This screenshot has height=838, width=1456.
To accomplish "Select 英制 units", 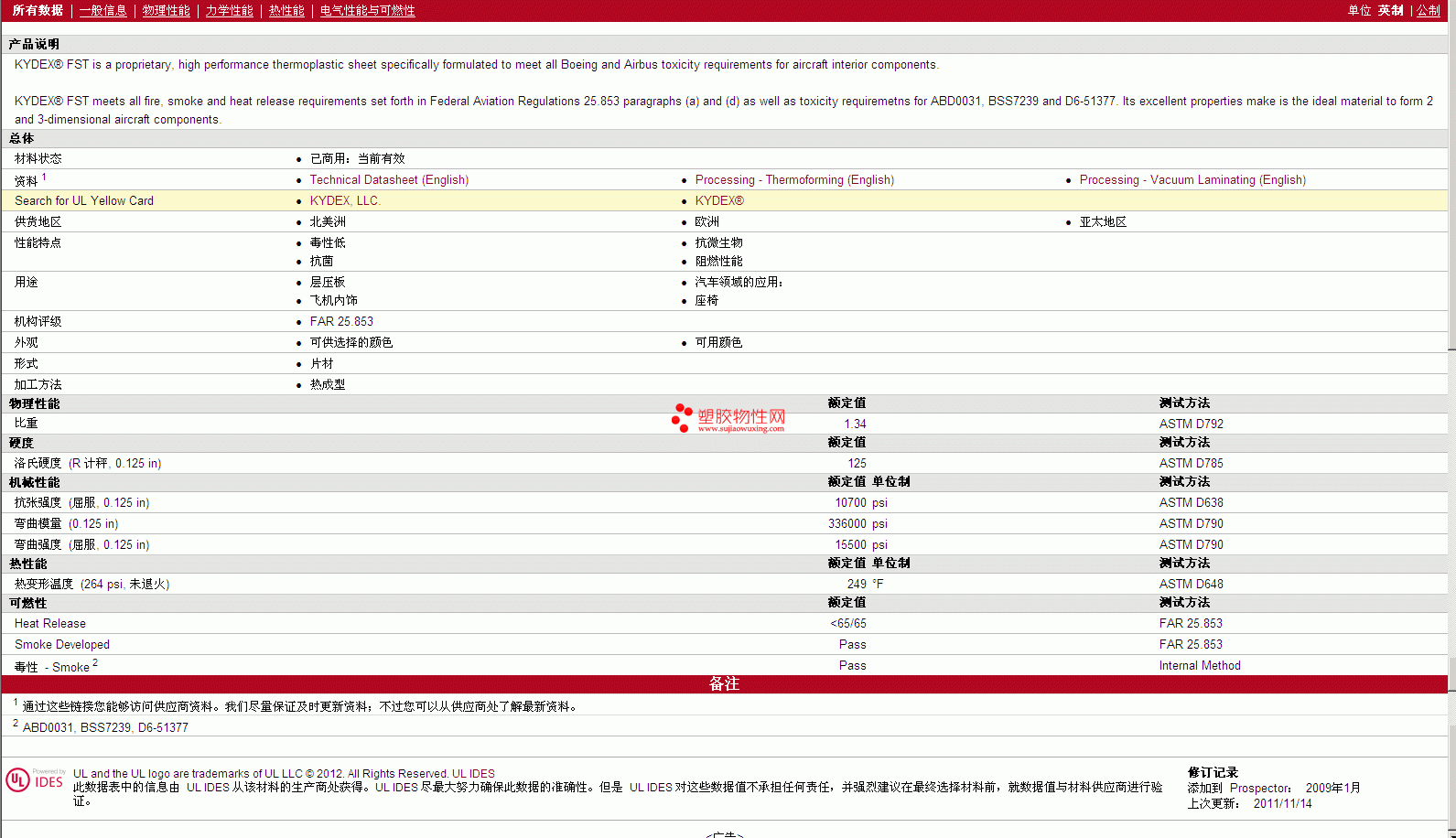I will coord(1390,11).
